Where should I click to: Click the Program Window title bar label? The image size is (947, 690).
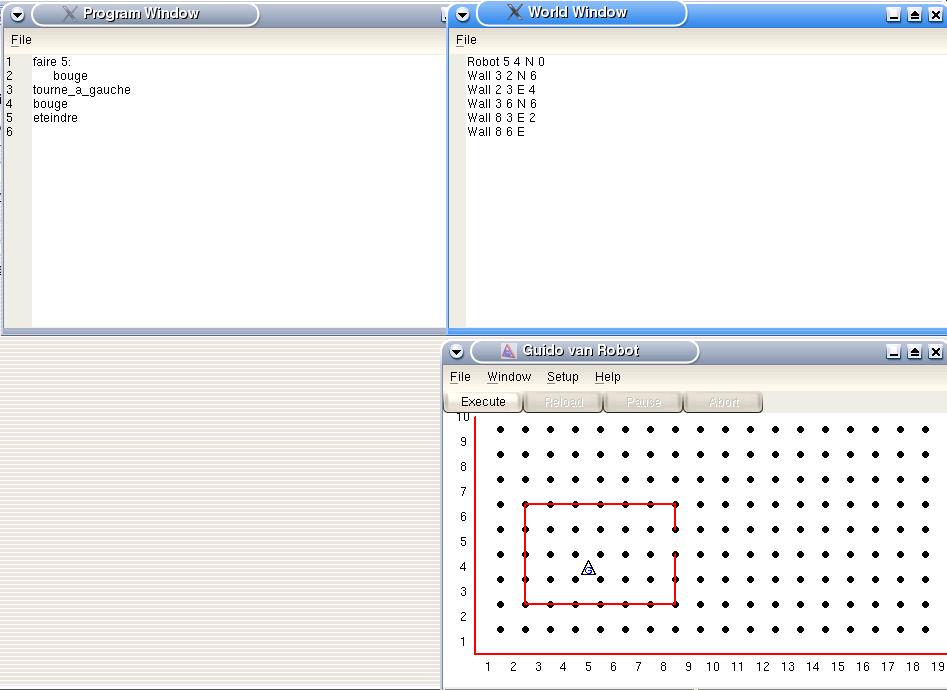[x=141, y=13]
